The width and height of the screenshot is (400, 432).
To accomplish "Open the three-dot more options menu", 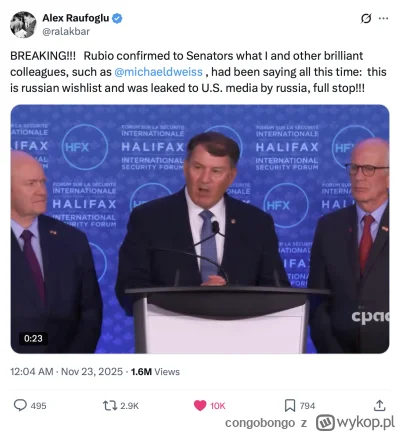I will coord(384,19).
